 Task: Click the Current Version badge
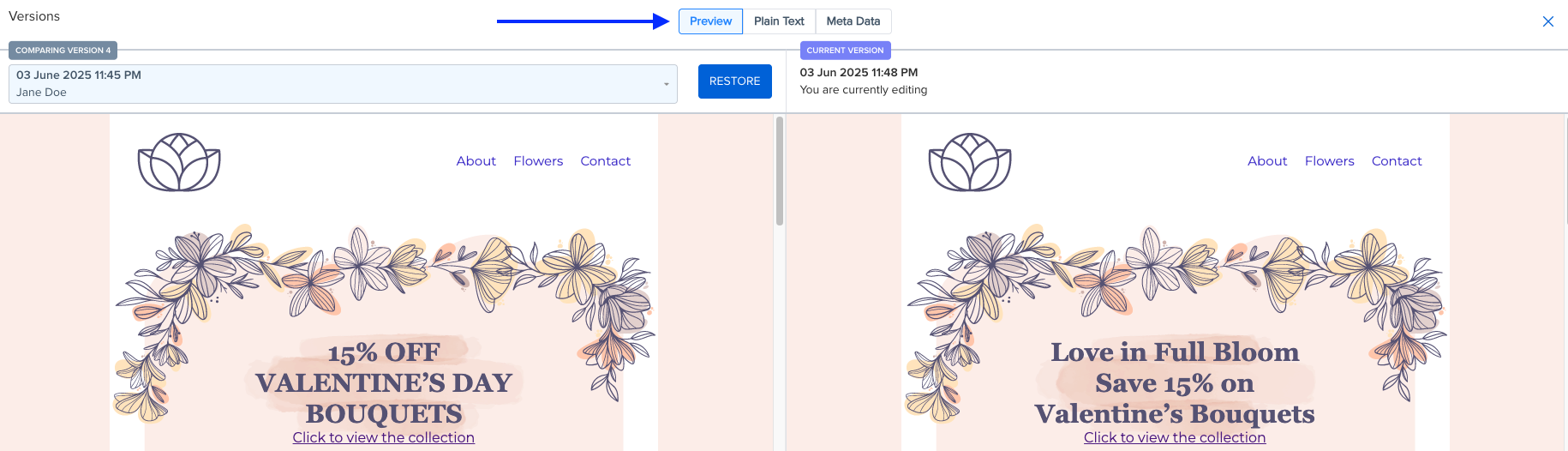[845, 51]
